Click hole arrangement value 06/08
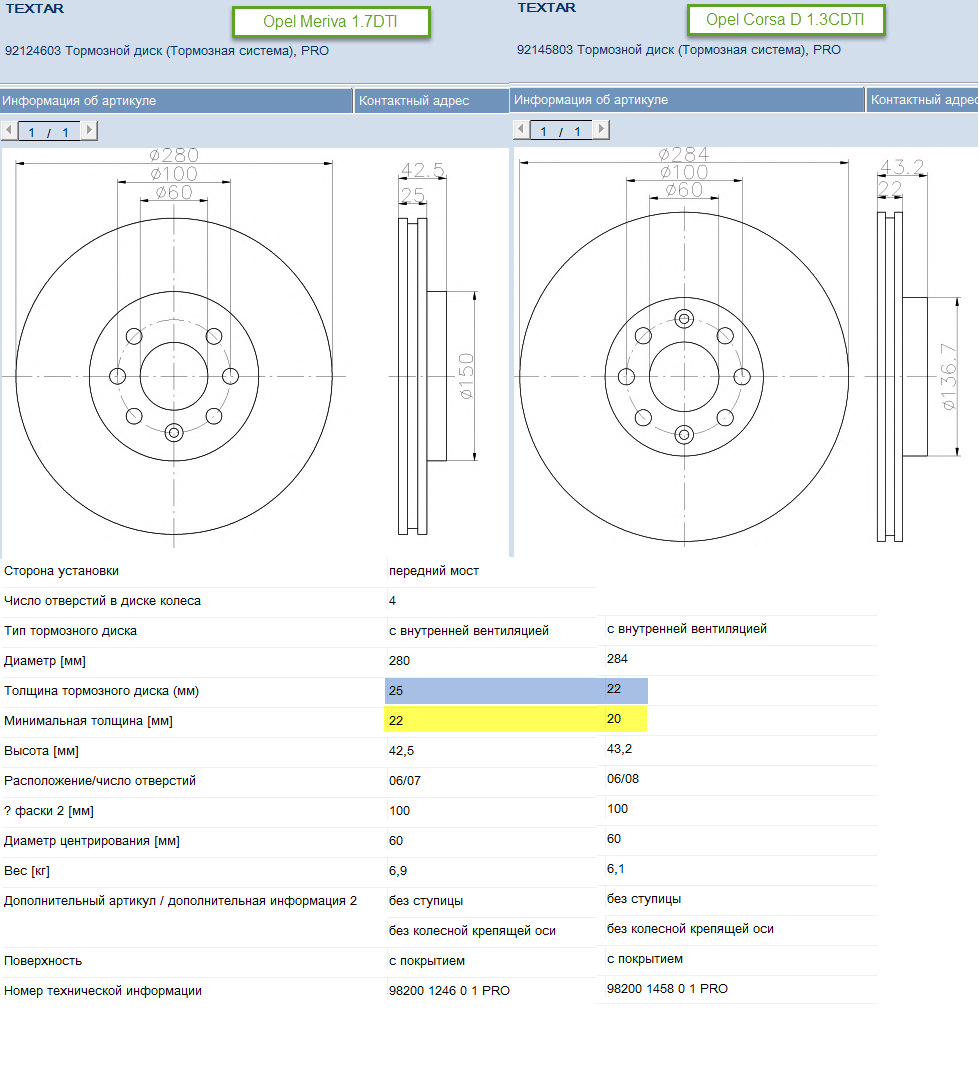The image size is (979, 1076). tap(623, 779)
